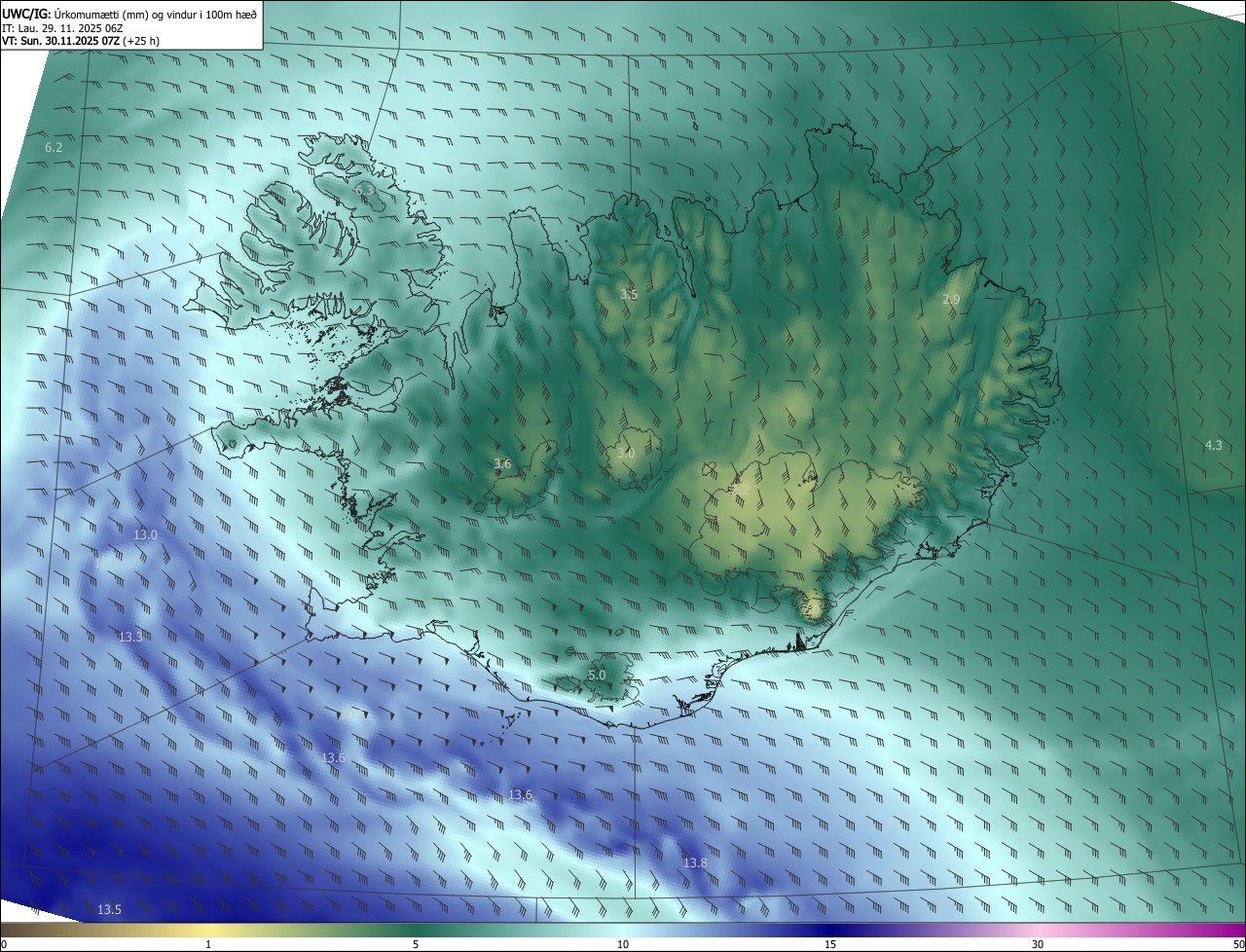1246x952 pixels.
Task: Click the 0 tick on the color scale
Action: [x=4, y=944]
